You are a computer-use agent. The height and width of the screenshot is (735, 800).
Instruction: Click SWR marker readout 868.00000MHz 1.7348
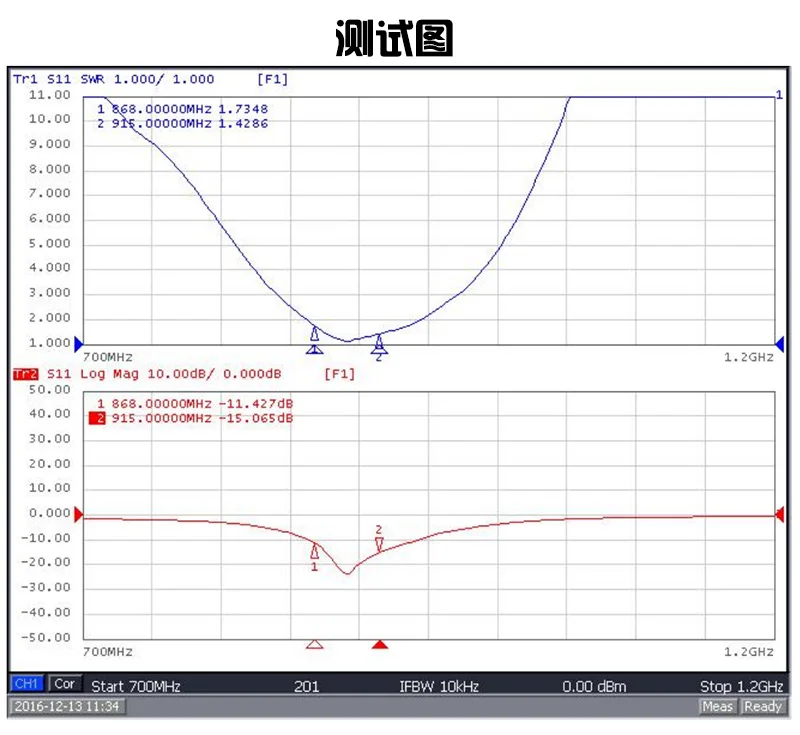point(183,109)
